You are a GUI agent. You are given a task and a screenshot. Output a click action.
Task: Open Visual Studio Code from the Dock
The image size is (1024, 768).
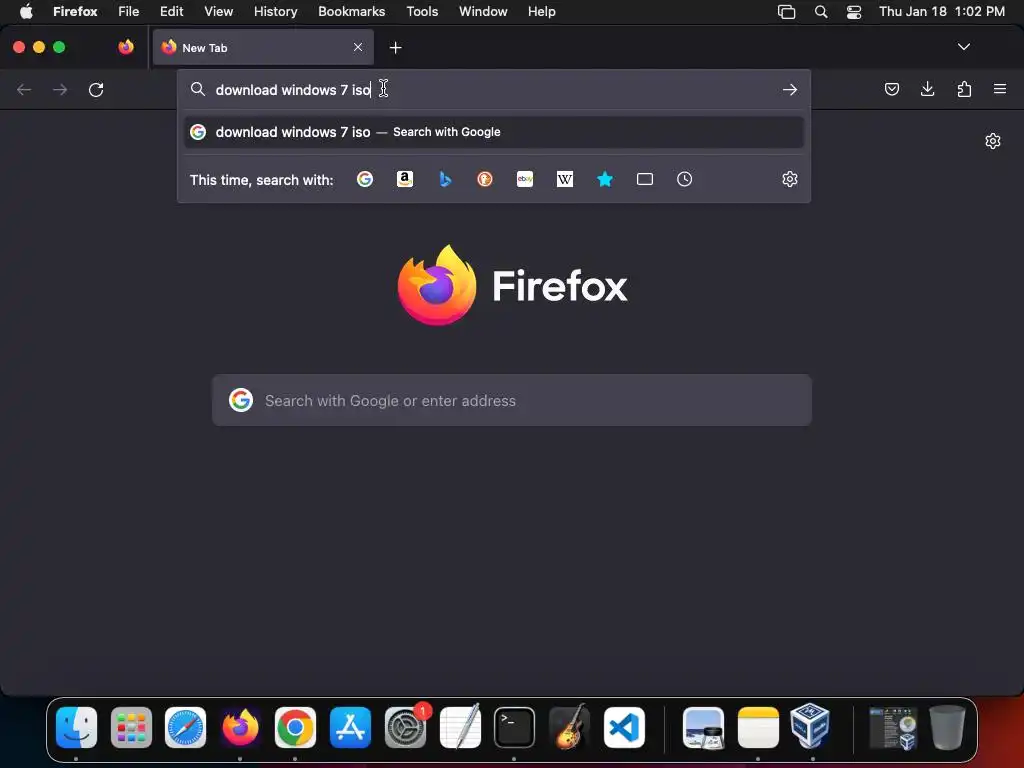624,727
